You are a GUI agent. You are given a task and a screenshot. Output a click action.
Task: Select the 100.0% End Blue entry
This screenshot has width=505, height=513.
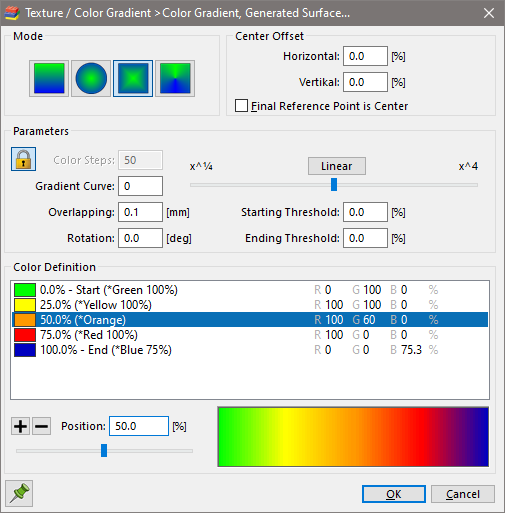(250, 350)
